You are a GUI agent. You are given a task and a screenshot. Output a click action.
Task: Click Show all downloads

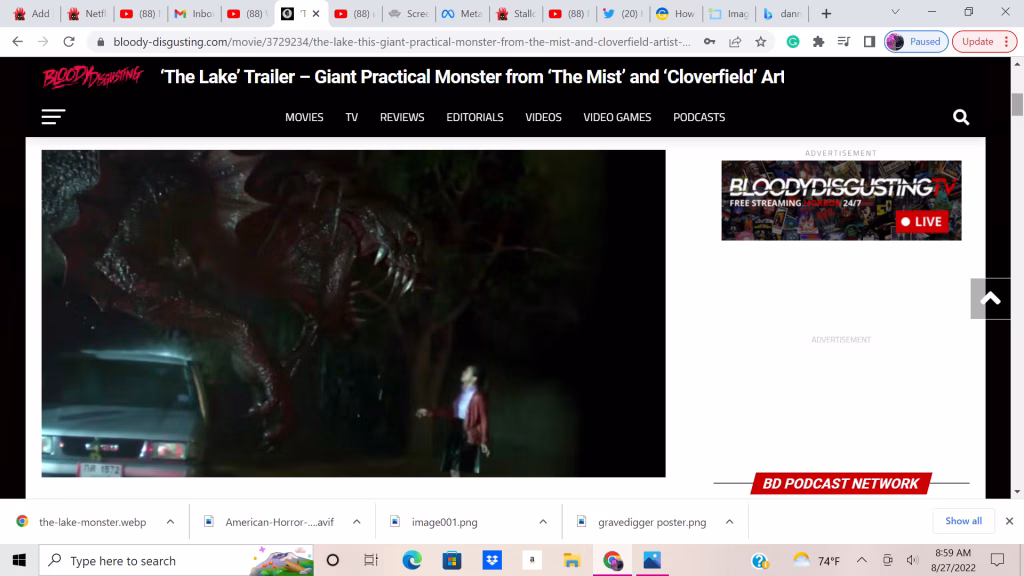pyautogui.click(x=963, y=521)
